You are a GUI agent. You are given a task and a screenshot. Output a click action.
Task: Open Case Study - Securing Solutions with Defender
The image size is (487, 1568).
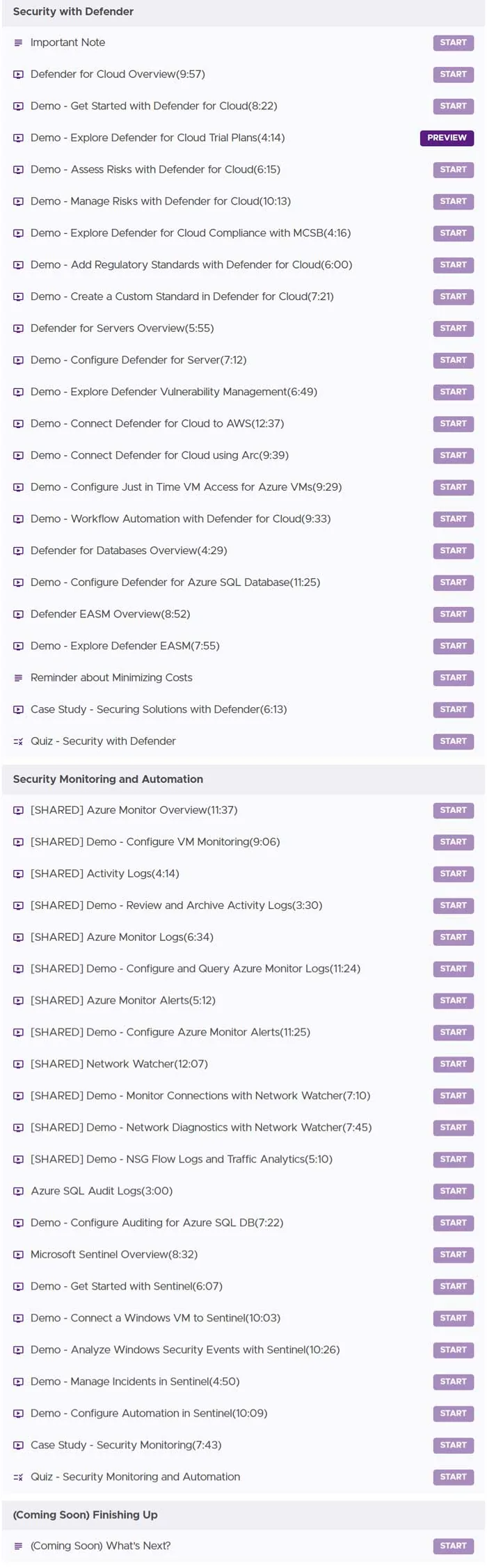click(159, 709)
